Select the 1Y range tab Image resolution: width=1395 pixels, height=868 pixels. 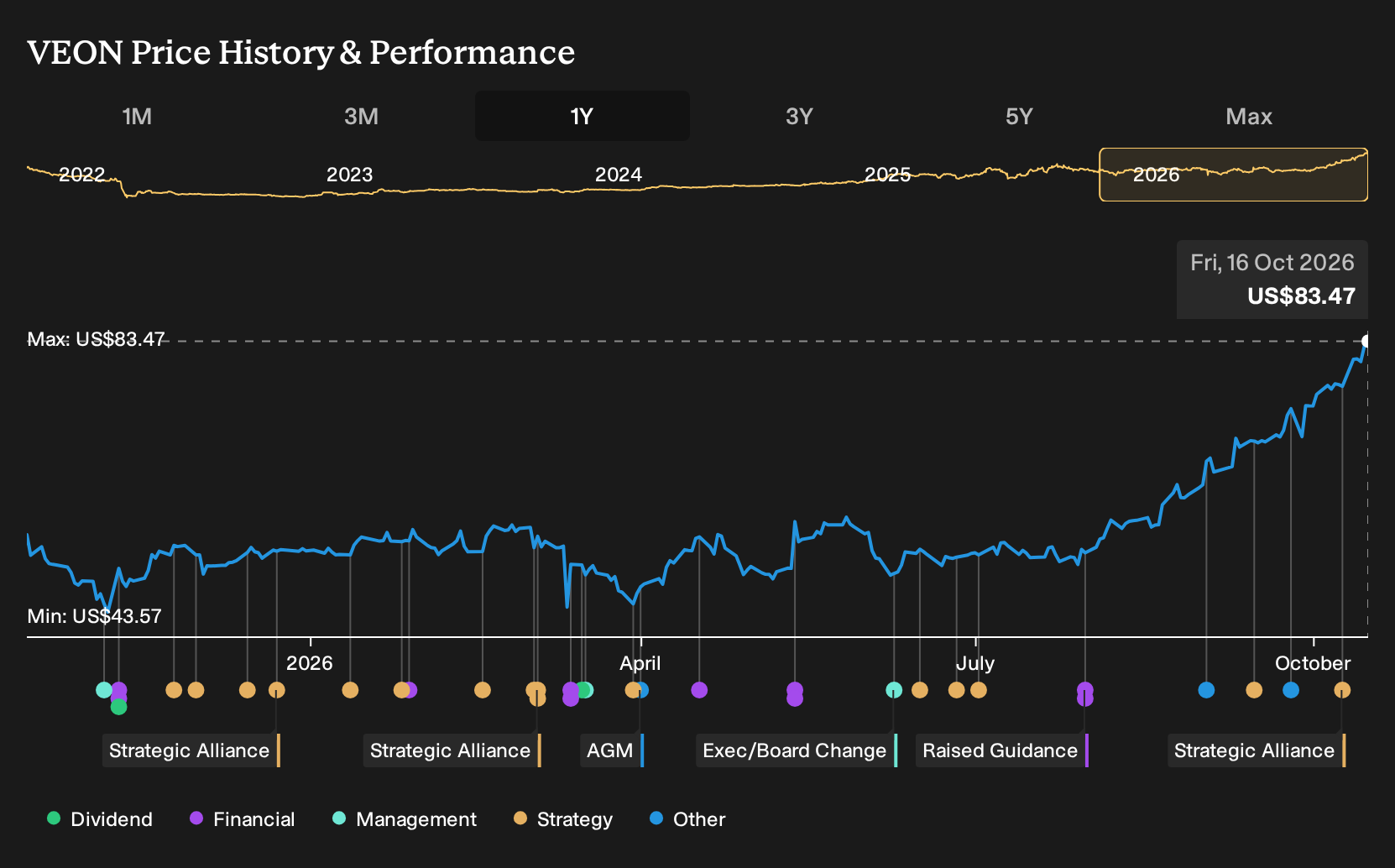(582, 116)
